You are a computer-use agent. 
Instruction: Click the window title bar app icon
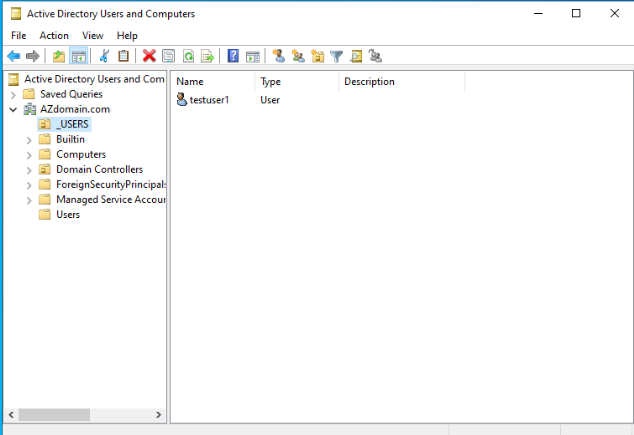click(x=16, y=14)
